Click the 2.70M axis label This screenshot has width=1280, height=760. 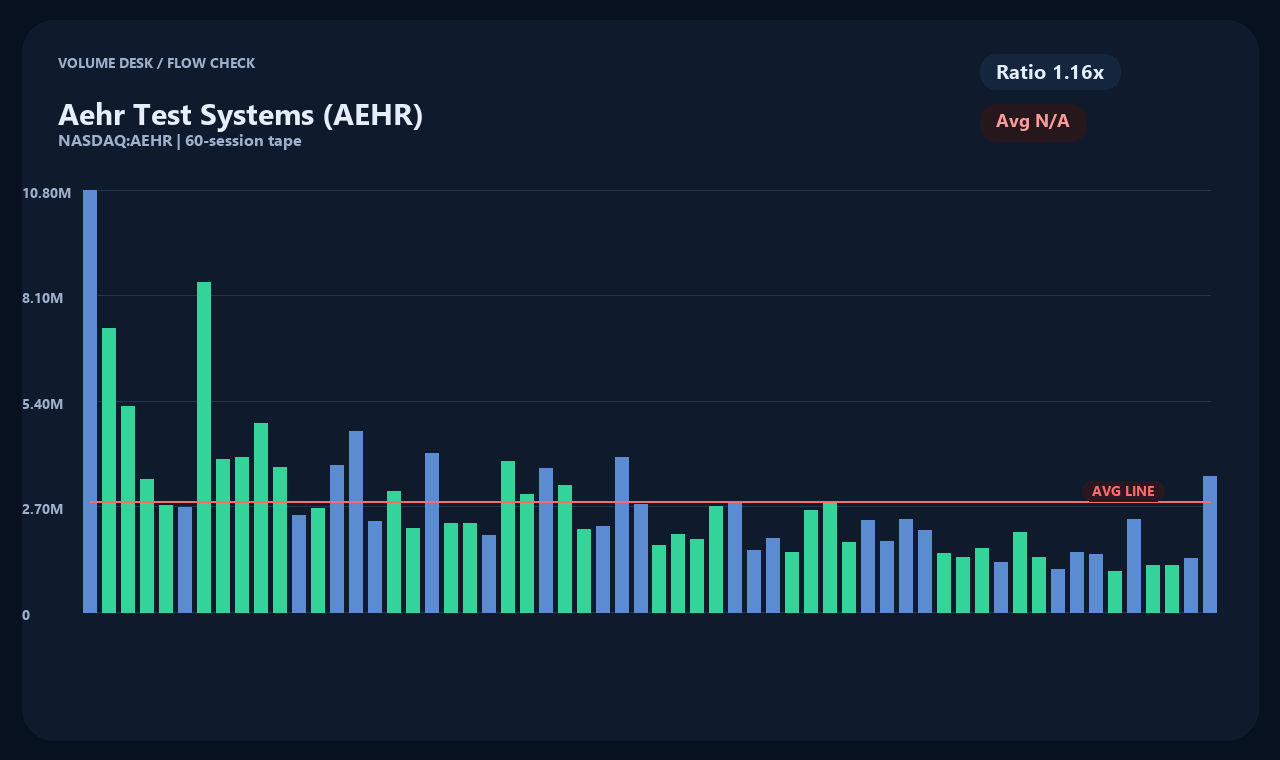pyautogui.click(x=43, y=509)
